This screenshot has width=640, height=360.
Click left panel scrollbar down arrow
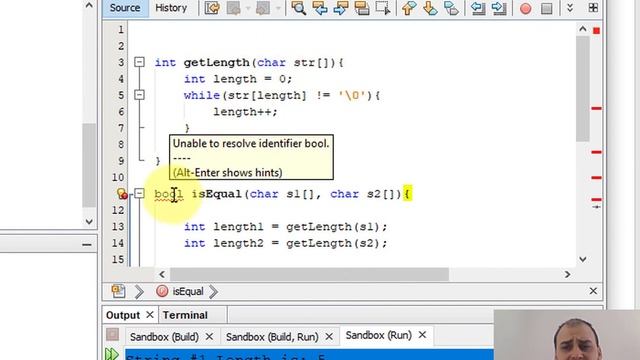coord(89,222)
